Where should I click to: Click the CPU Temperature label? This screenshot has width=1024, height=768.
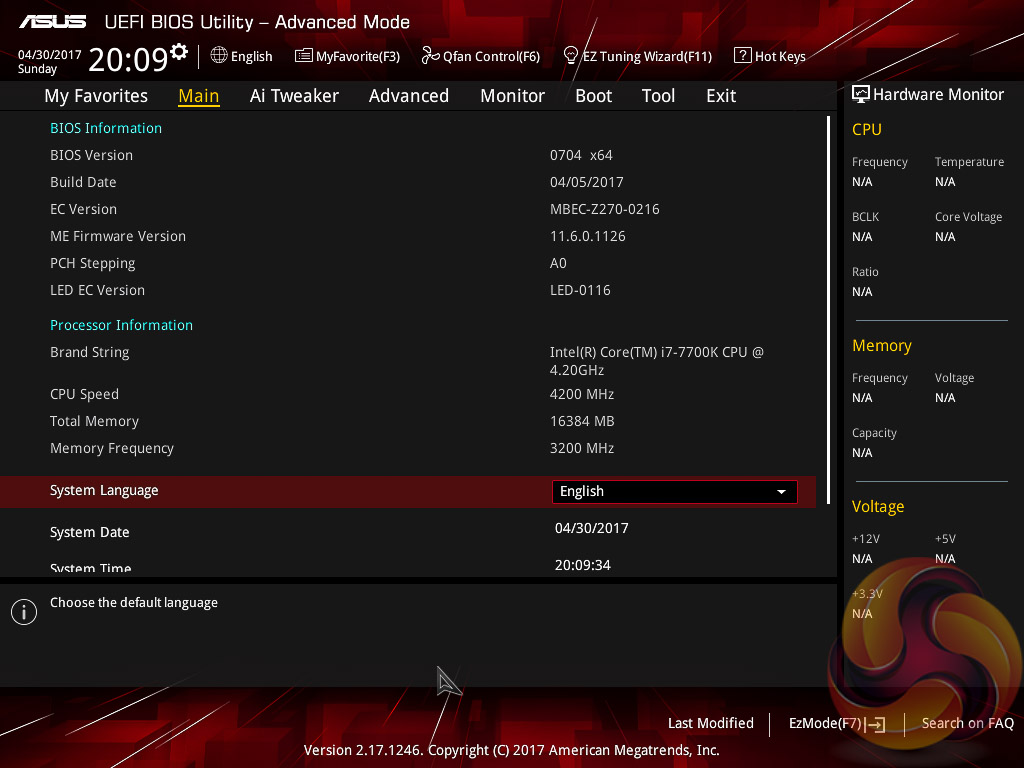coord(969,162)
